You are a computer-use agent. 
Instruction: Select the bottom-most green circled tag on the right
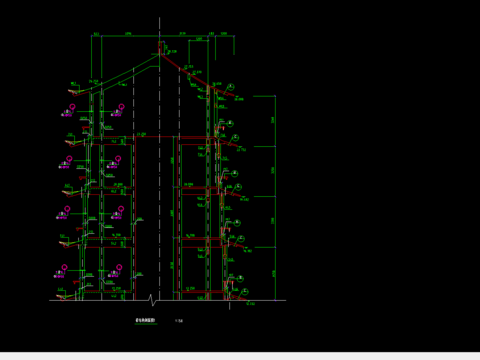coord(245,292)
